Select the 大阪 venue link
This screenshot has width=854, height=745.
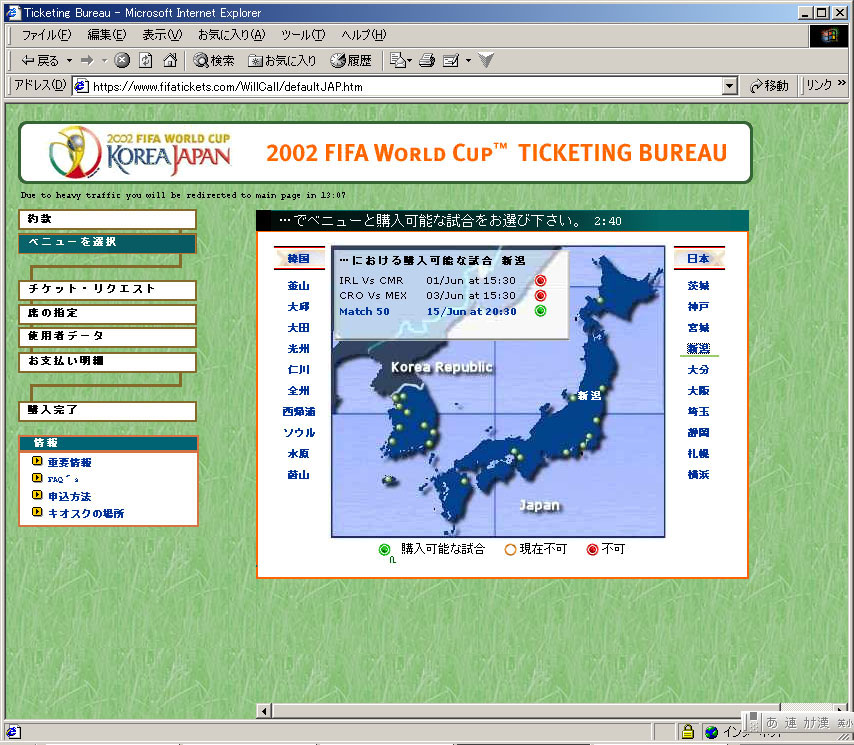(698, 390)
